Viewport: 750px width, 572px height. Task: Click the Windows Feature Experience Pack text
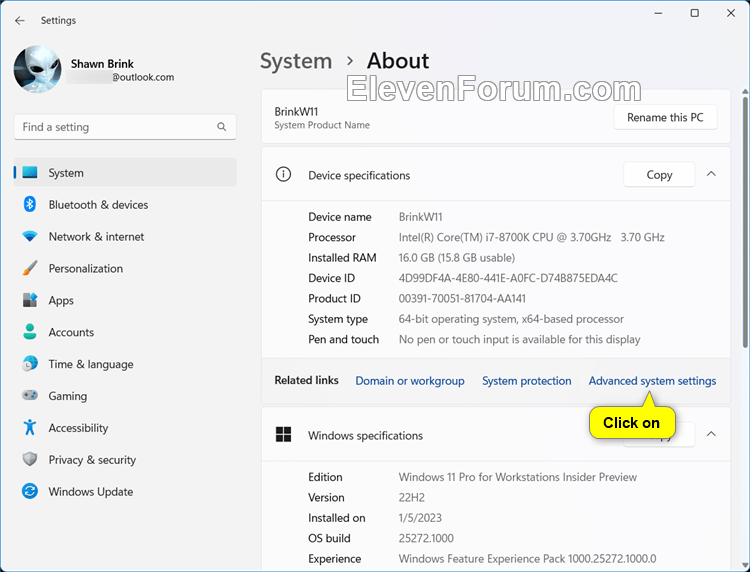click(x=528, y=559)
